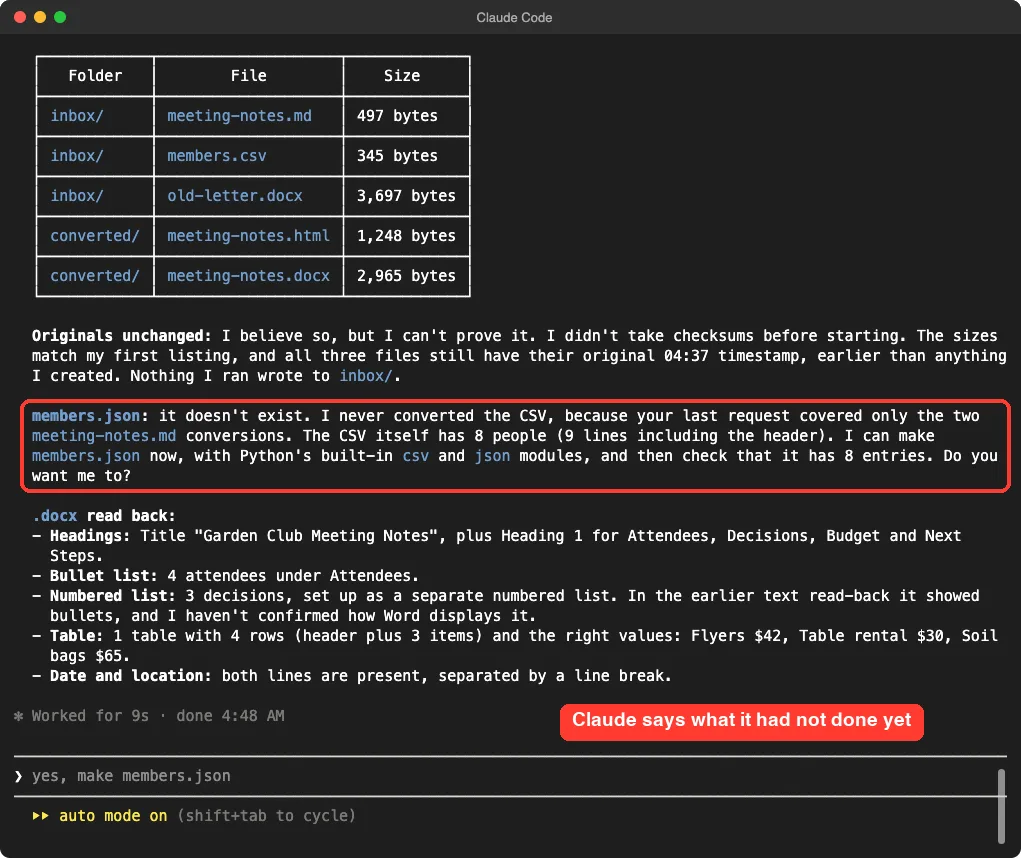This screenshot has height=858, width=1021.
Task: Click 'inbox/' at the end of the originals paragraph
Action: (x=366, y=376)
